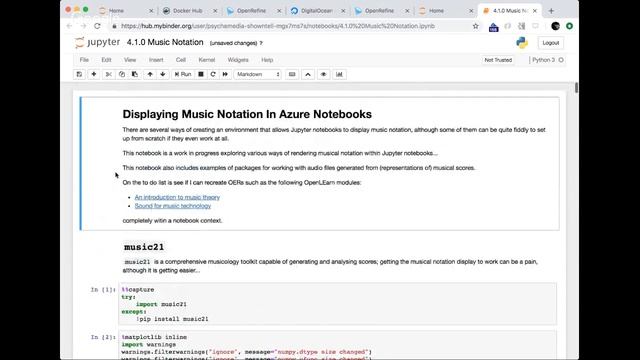This screenshot has height=360, width=640.
Task: Open the Insert menu
Action: (156, 60)
